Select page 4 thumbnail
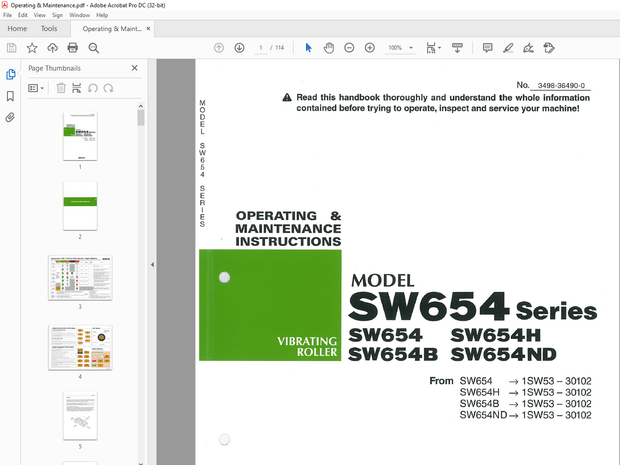 click(80, 348)
